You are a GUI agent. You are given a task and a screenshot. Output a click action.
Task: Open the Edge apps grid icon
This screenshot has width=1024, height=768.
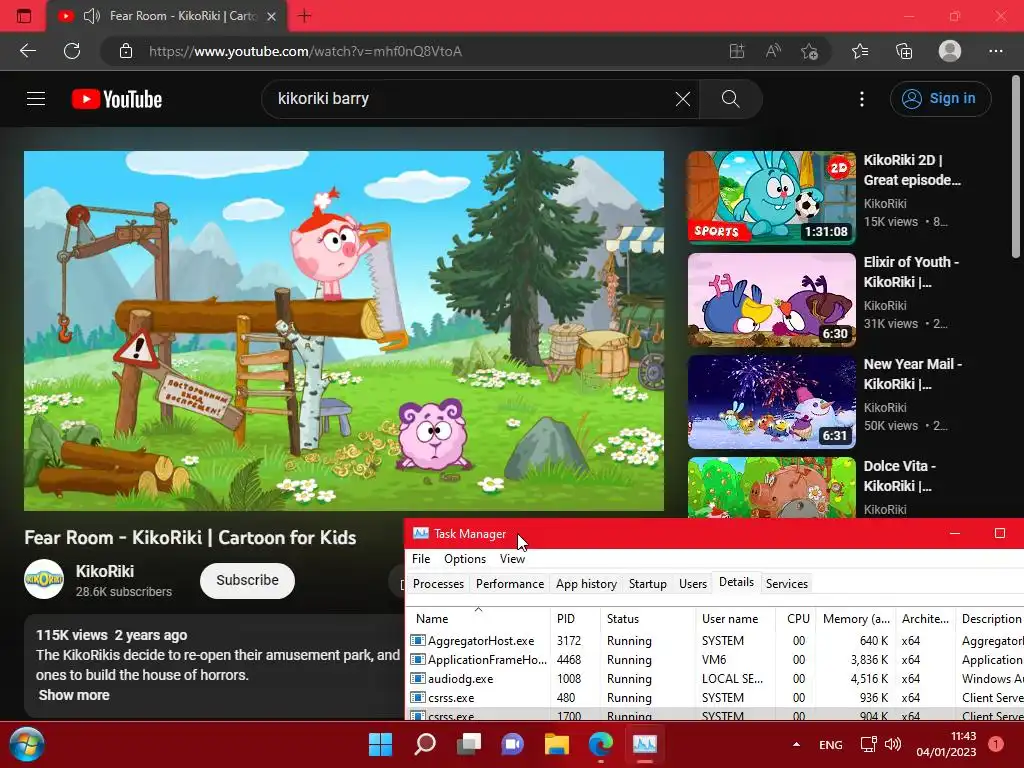[x=737, y=51]
